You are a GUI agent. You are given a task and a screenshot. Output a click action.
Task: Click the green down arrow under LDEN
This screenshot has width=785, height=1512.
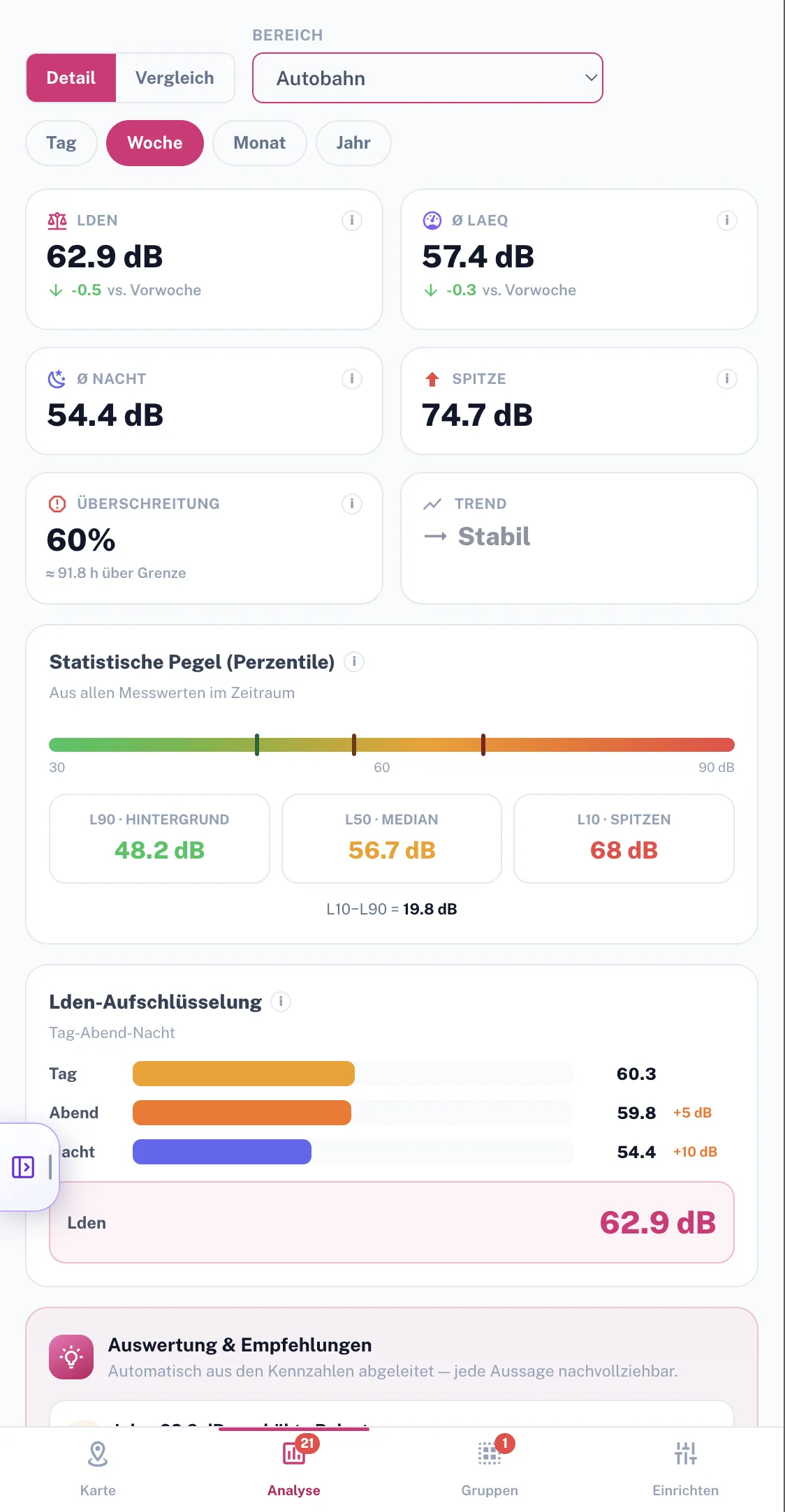(x=56, y=290)
